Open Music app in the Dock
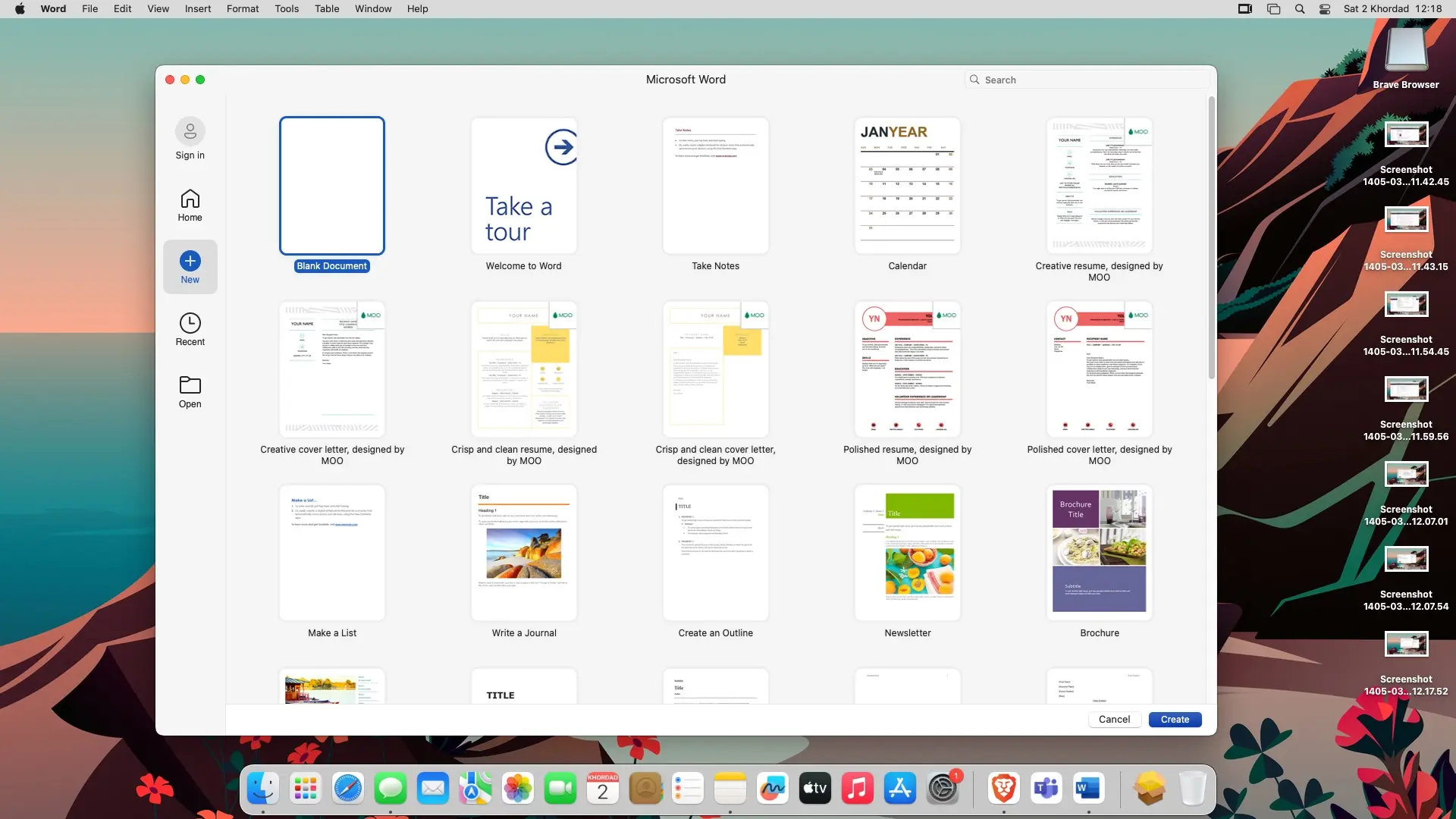This screenshot has height=819, width=1456. [x=858, y=789]
